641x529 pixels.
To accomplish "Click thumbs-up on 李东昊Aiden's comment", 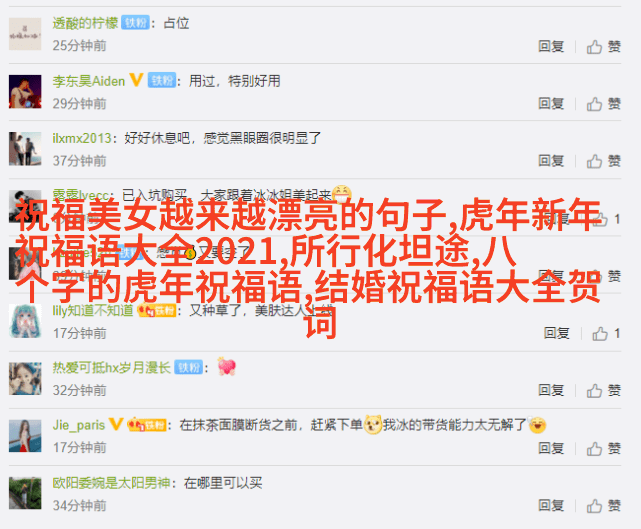I will coord(604,104).
